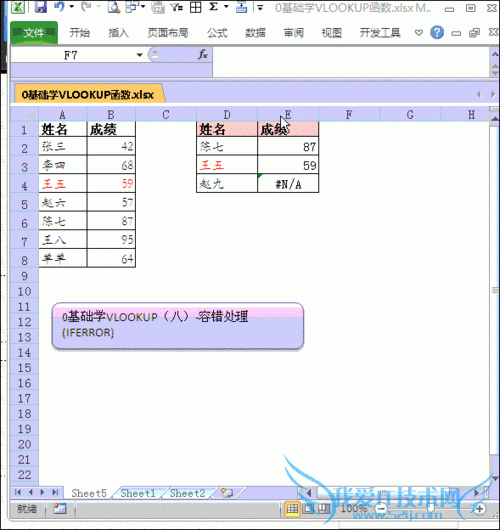Click previous sheet navigation arrow
500x530 pixels.
[30, 492]
